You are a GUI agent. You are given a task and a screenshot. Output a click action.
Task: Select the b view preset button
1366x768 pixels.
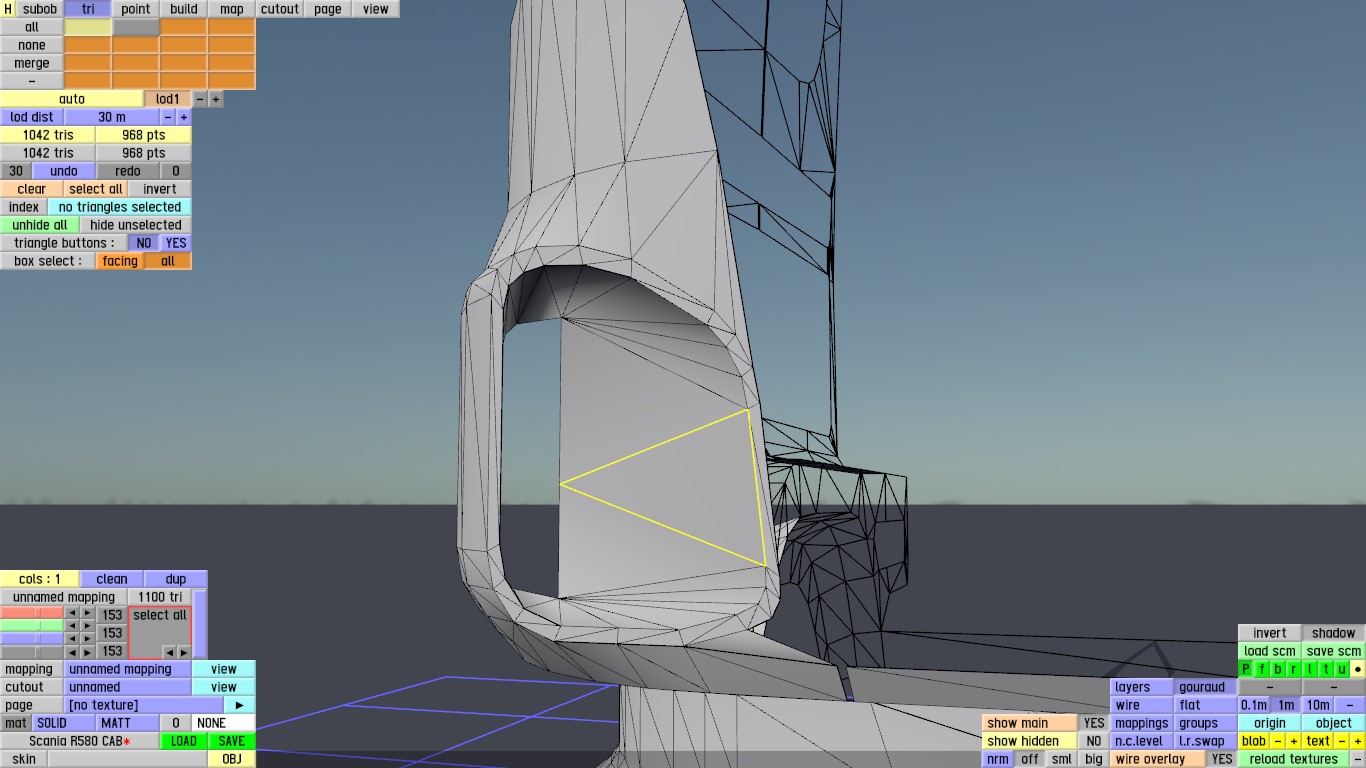pyautogui.click(x=1278, y=669)
